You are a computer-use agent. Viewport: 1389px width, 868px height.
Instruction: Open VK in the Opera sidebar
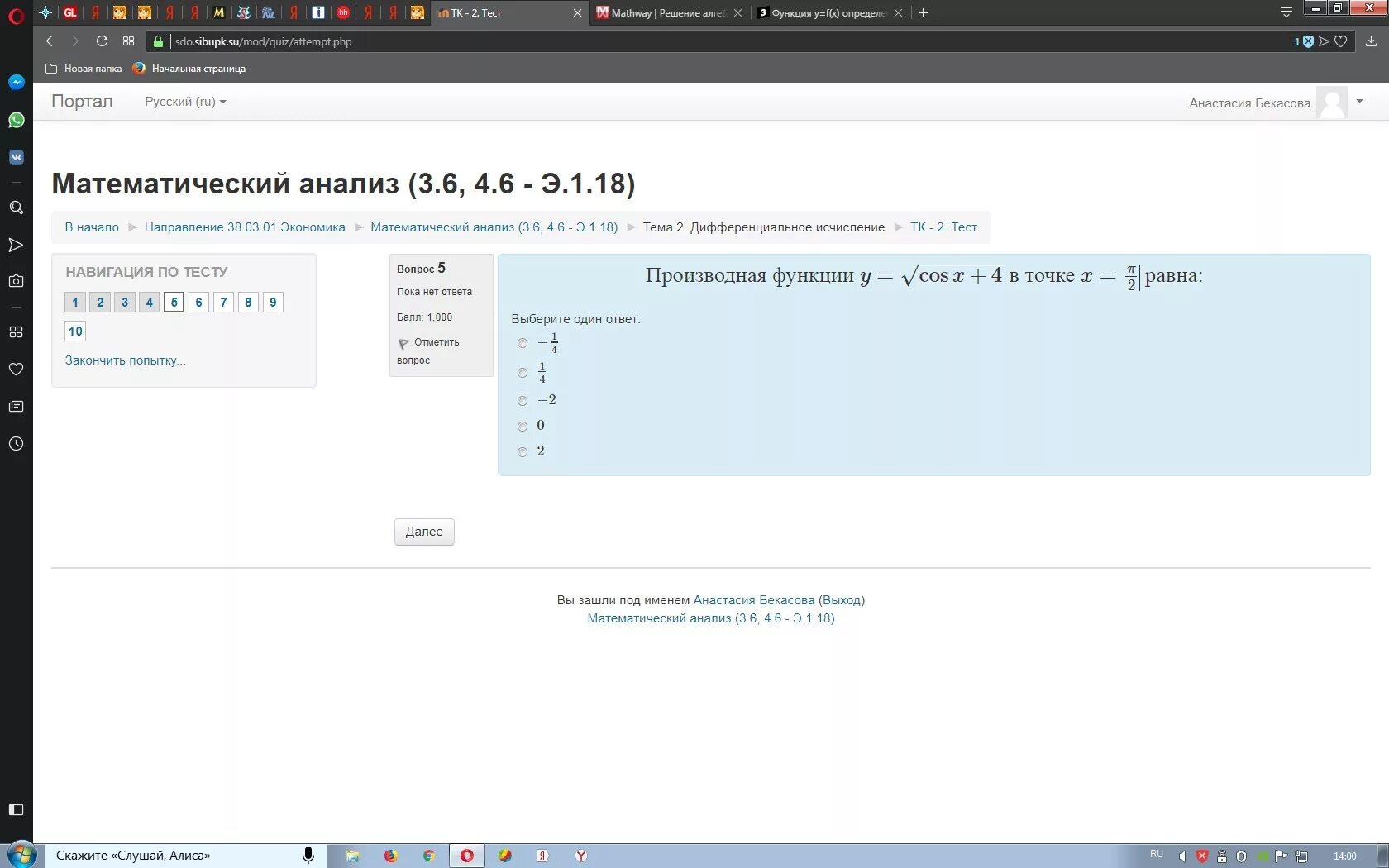pos(16,157)
